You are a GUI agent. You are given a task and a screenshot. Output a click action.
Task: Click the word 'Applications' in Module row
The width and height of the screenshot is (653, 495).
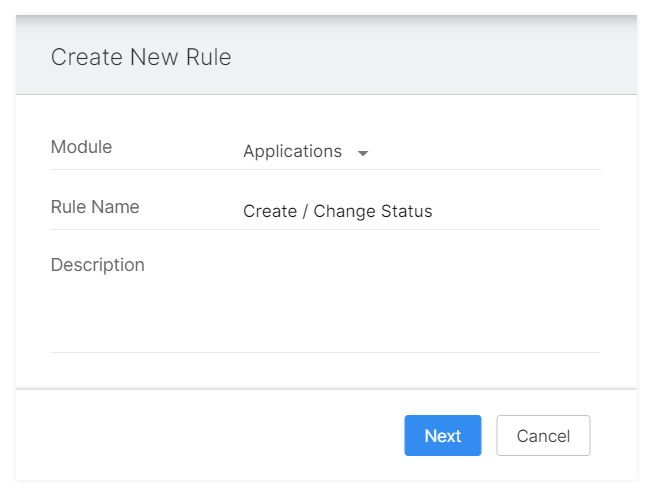(292, 152)
